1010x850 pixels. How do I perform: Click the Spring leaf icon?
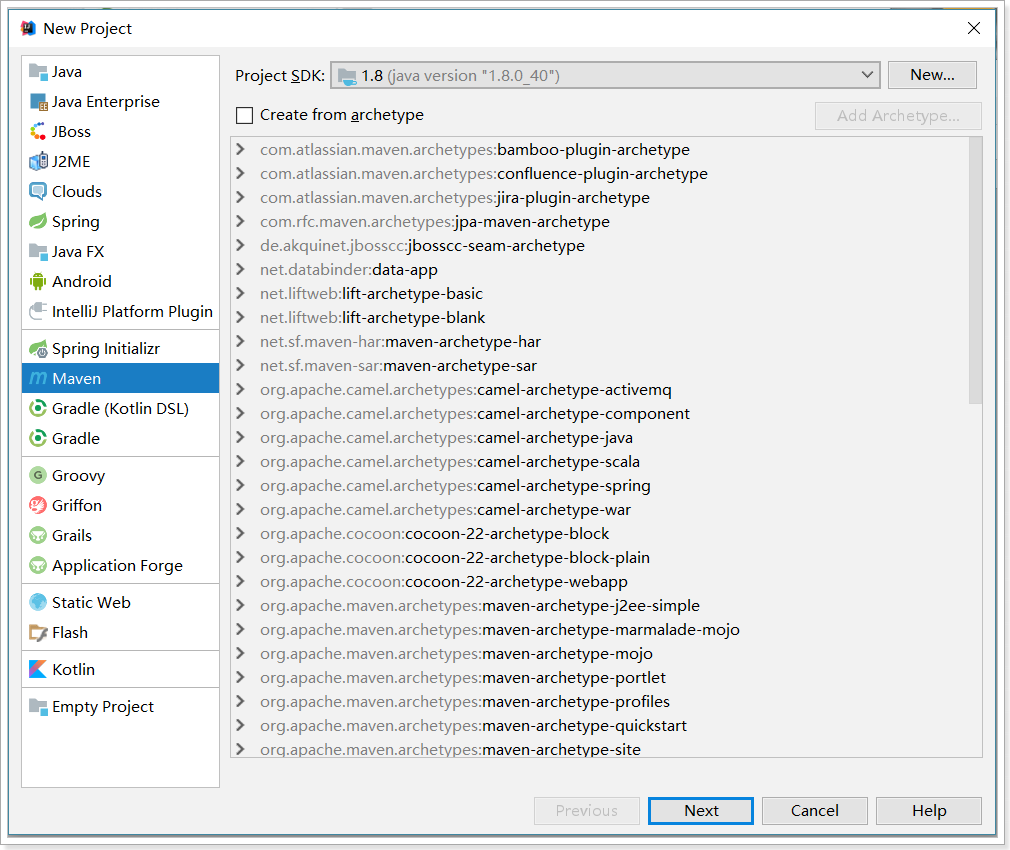coord(38,222)
